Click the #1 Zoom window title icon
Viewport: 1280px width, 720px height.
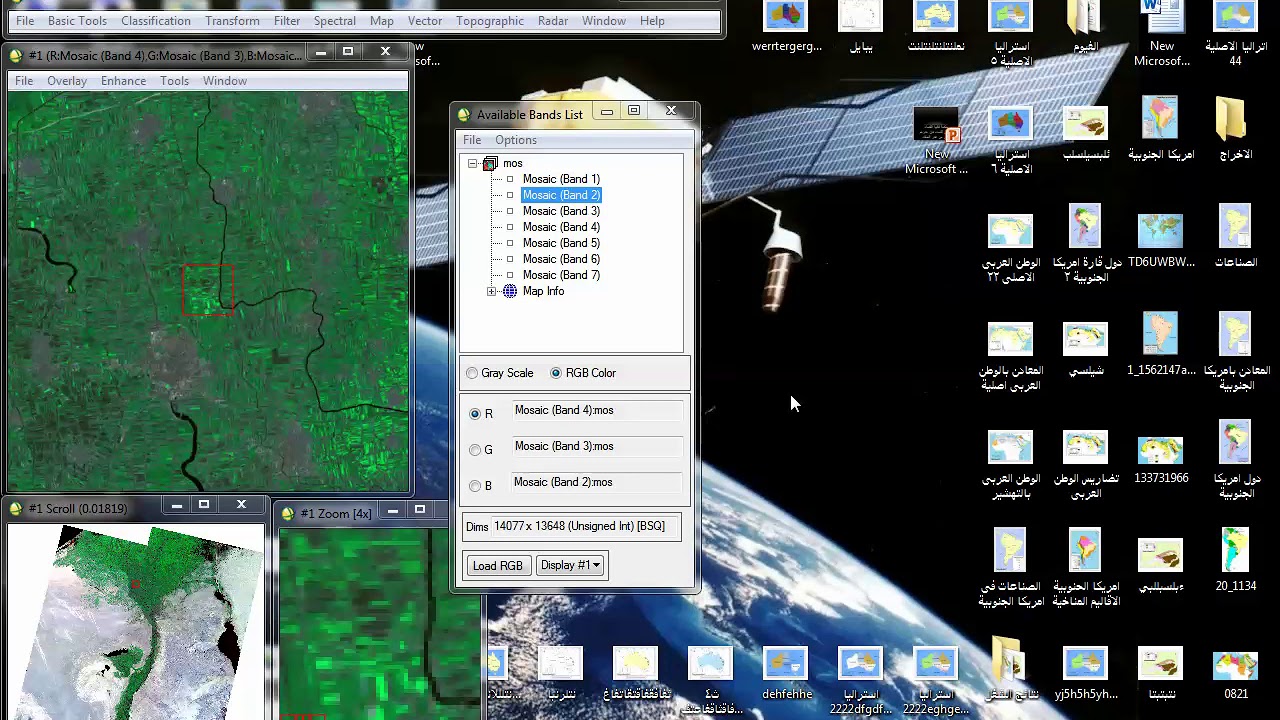tap(288, 513)
